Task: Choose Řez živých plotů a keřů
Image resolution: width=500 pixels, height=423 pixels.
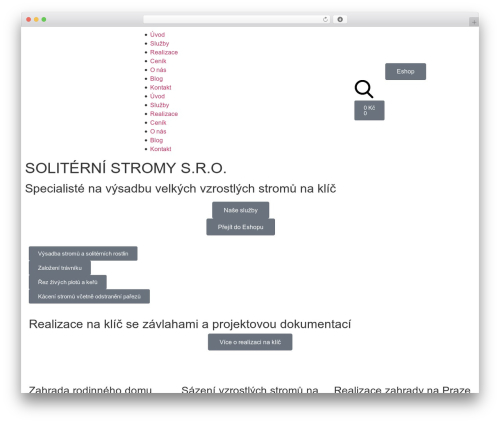Action: pyautogui.click(x=68, y=282)
